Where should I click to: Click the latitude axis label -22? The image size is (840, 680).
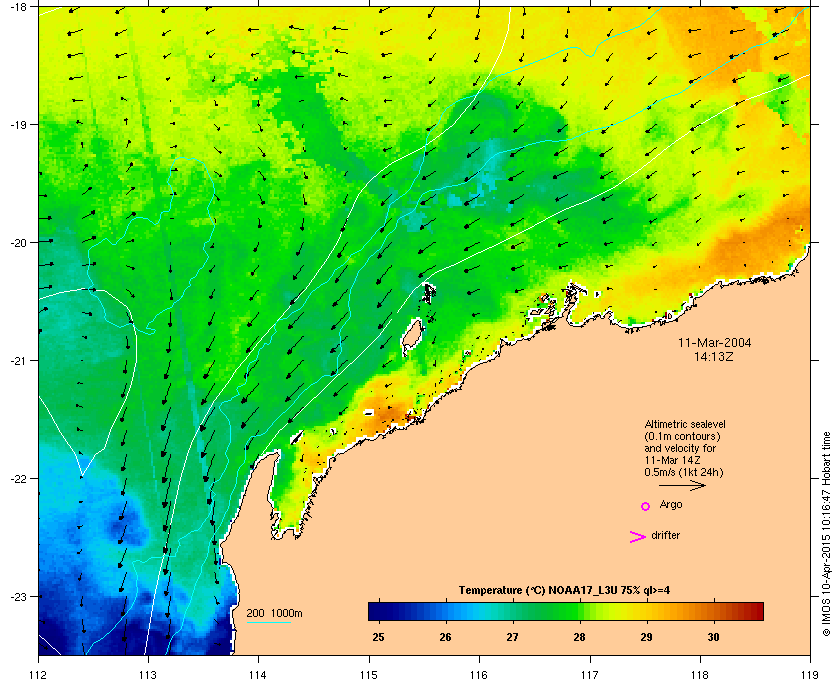(x=19, y=479)
